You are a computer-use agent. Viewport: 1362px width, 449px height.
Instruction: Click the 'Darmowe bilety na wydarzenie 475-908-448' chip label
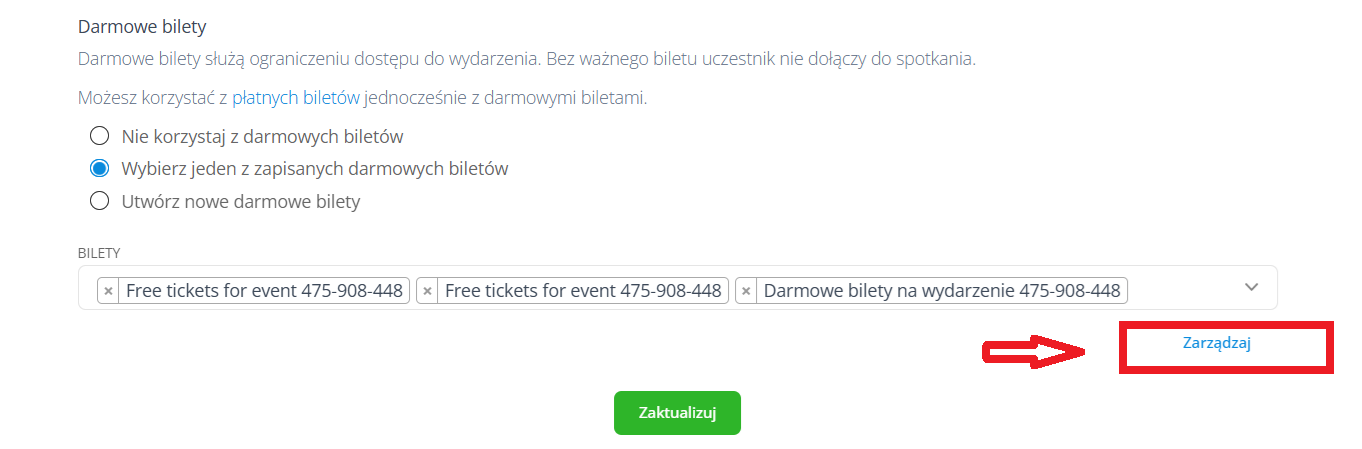pyautogui.click(x=941, y=291)
